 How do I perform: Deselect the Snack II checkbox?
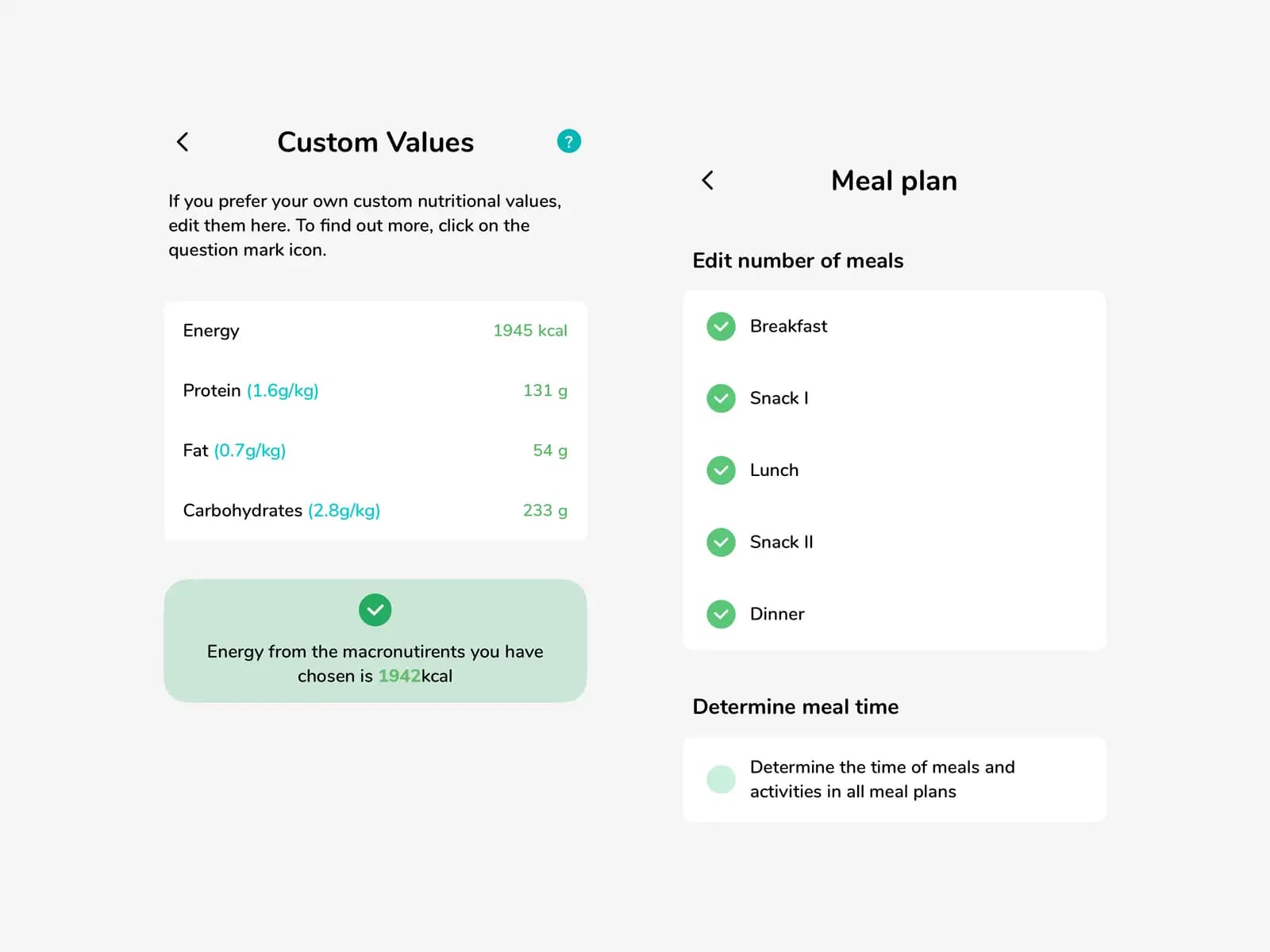pos(721,543)
